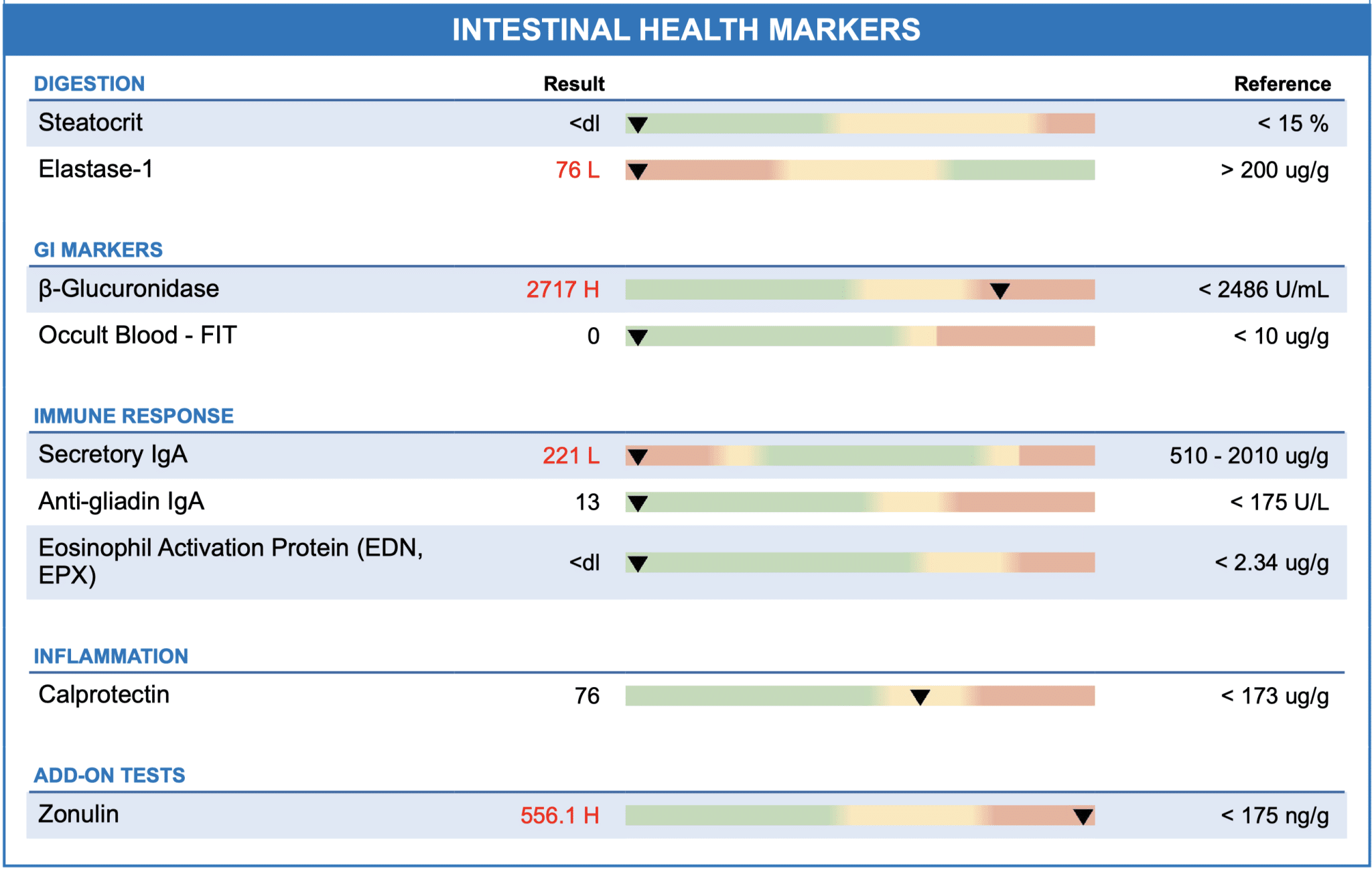Click the Calprotectin bar marker triangle
1372x870 pixels.
tap(920, 697)
